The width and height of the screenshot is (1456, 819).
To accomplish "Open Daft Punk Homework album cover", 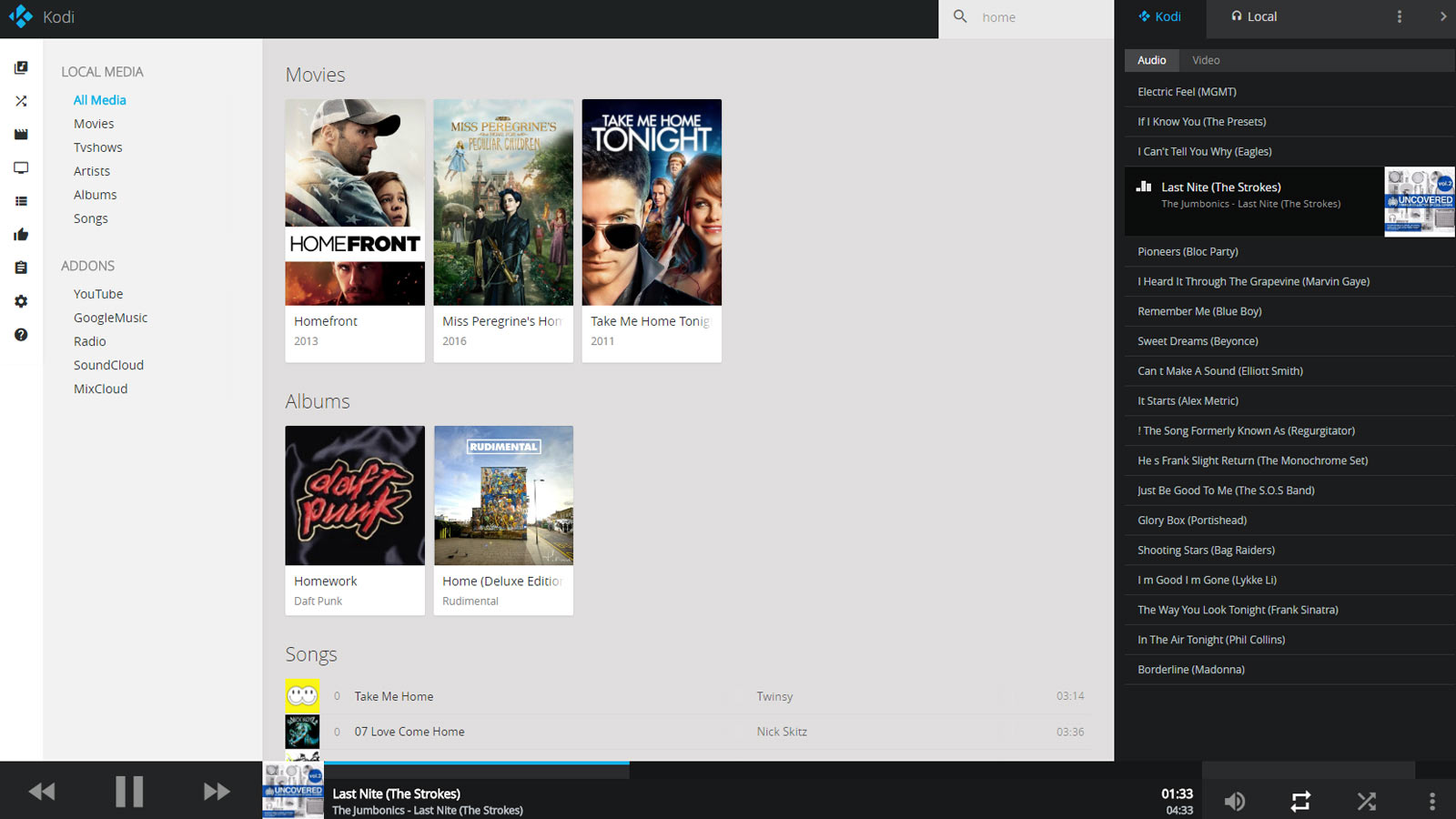I will pyautogui.click(x=355, y=495).
